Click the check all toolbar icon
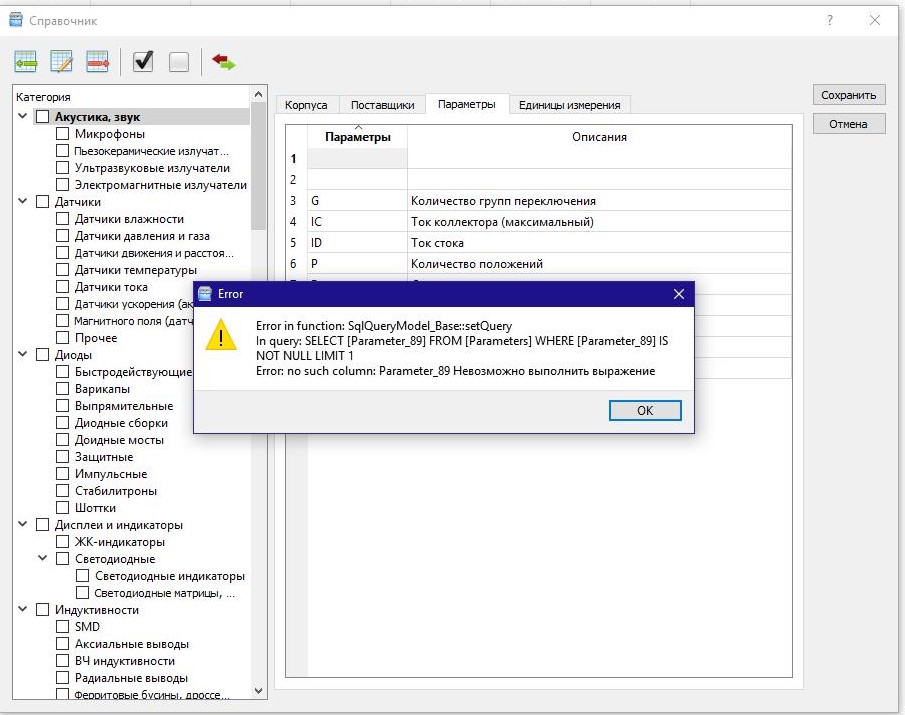 pos(143,62)
